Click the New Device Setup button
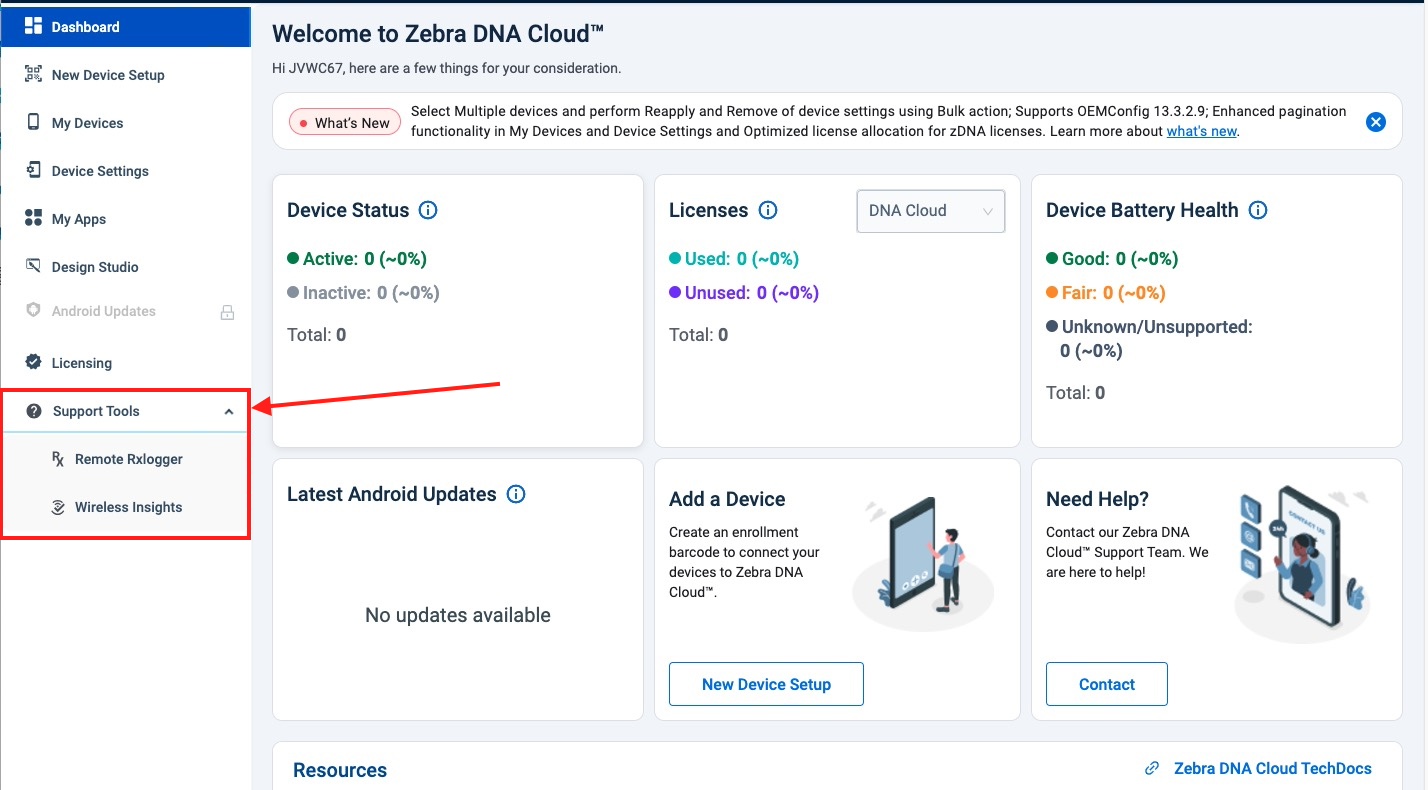1428x790 pixels. pyautogui.click(x=766, y=684)
